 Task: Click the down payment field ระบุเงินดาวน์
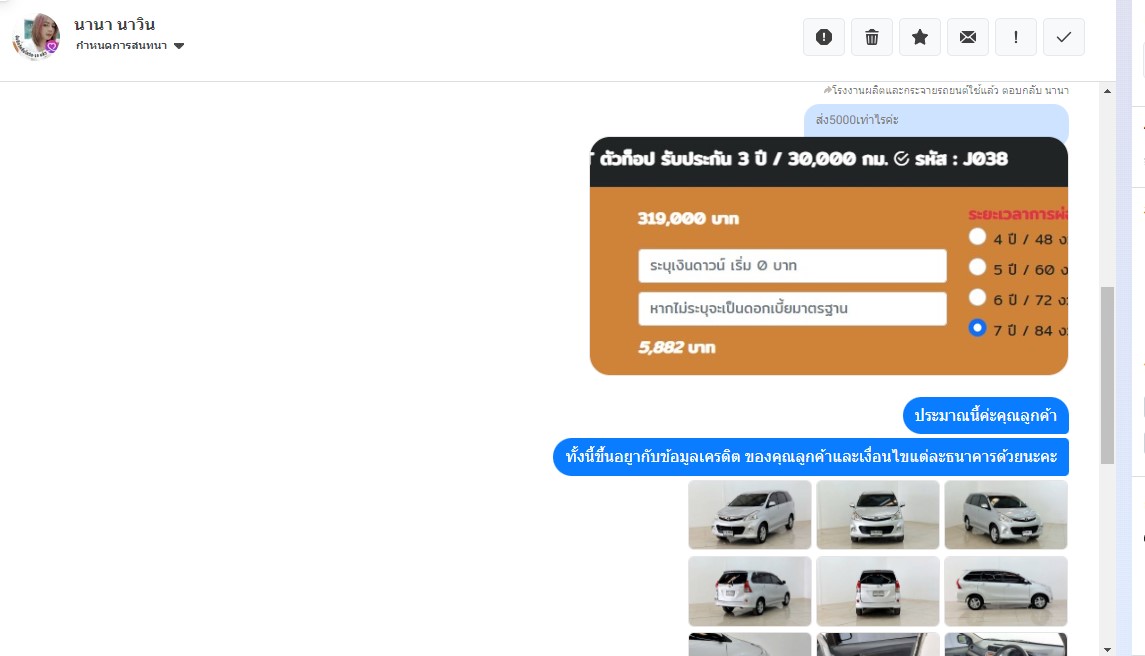click(x=792, y=266)
